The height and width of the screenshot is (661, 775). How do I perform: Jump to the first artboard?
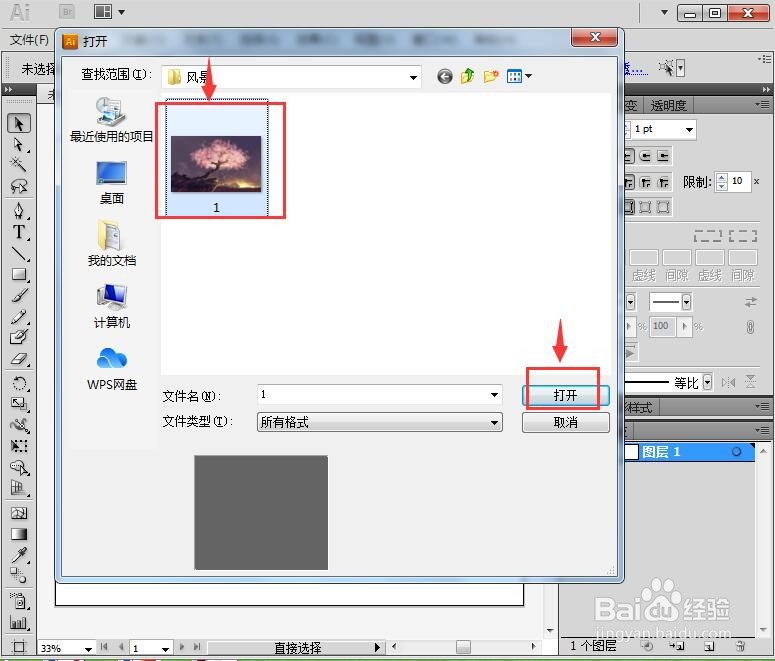pyautogui.click(x=104, y=647)
